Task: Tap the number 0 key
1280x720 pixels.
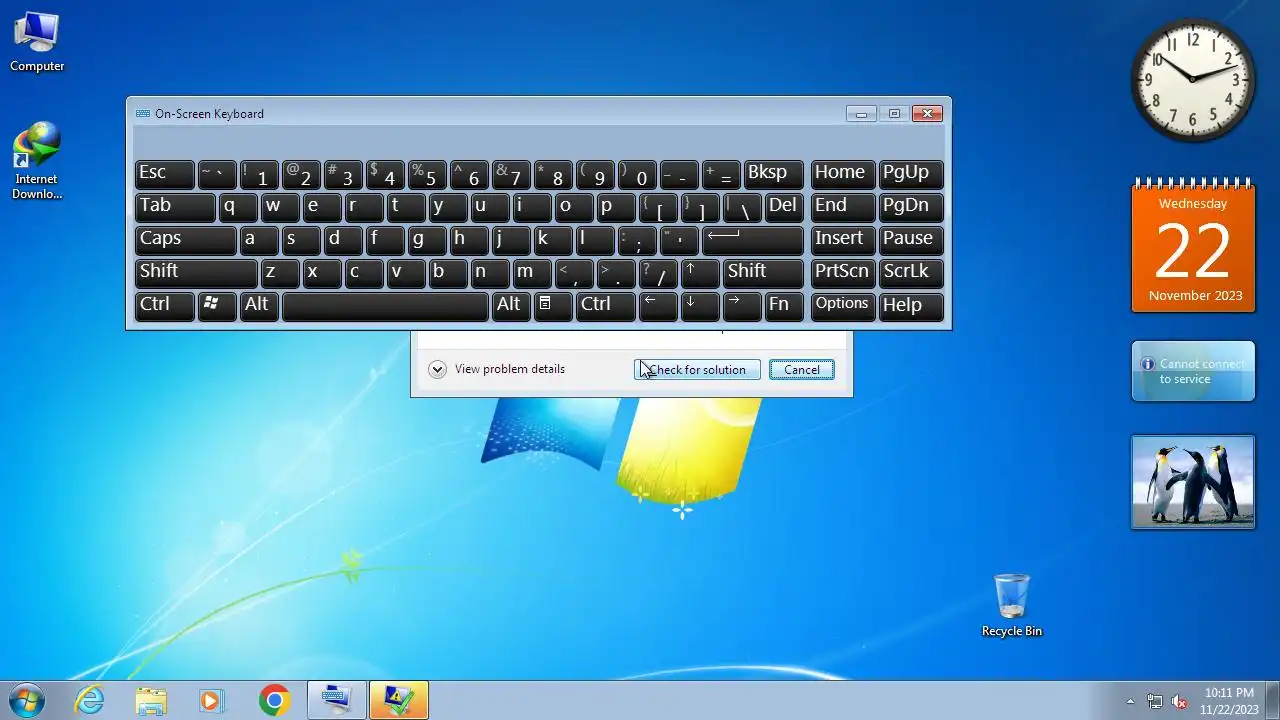Action: coord(637,173)
